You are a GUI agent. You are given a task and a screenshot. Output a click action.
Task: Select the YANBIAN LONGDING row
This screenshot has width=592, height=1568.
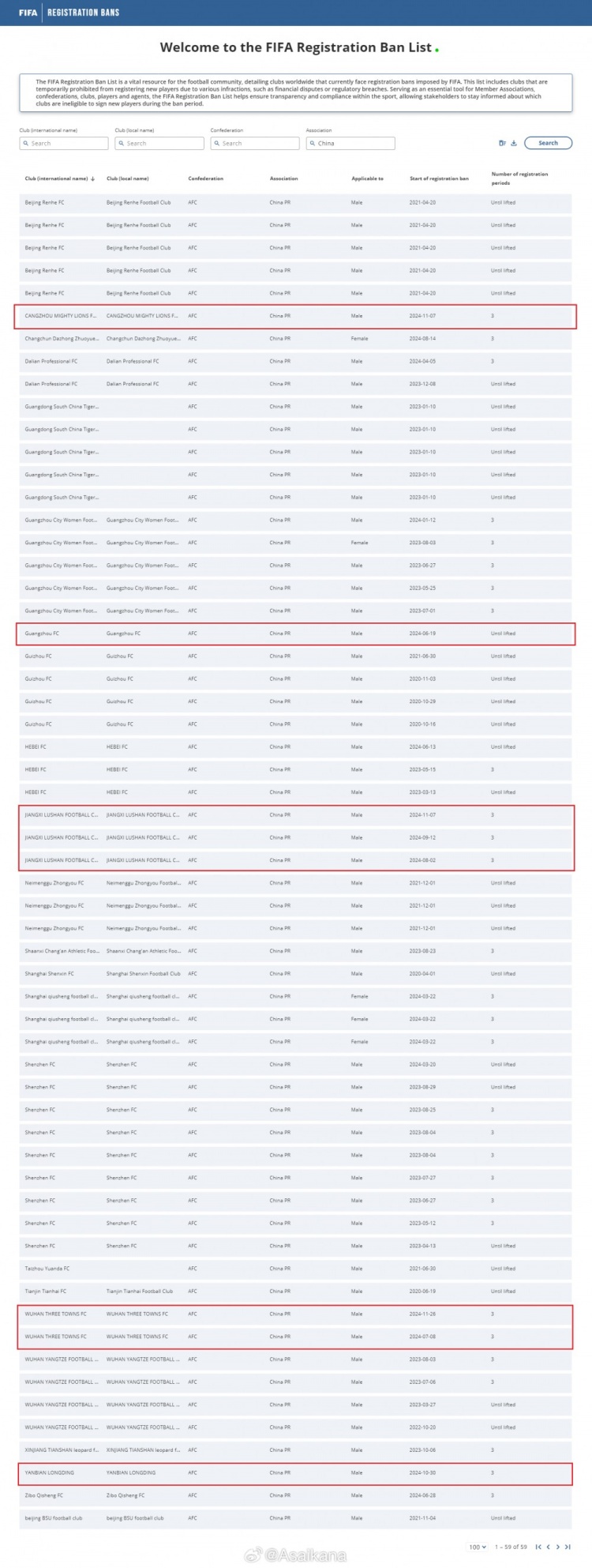(296, 1472)
